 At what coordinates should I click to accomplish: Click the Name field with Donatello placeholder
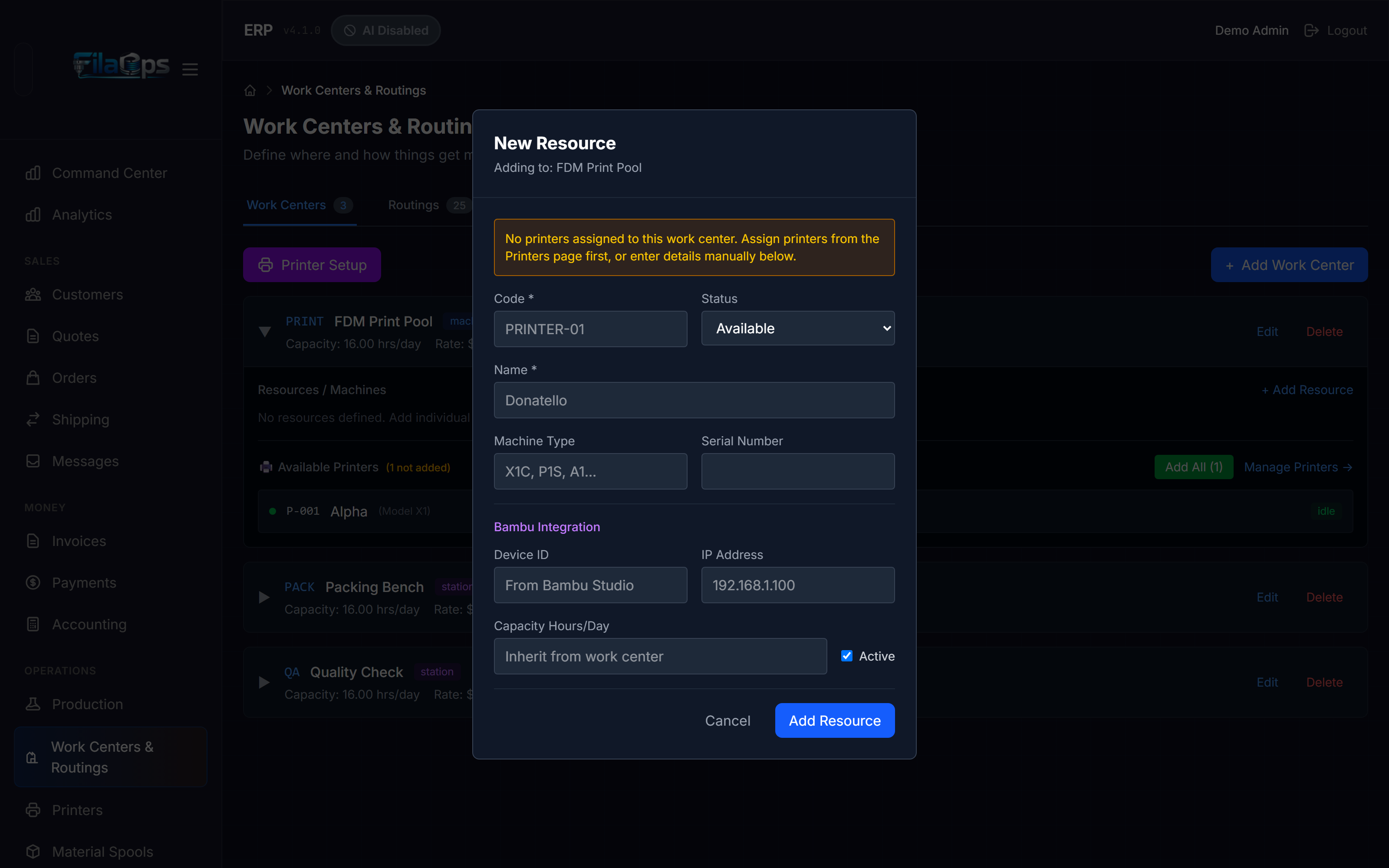pyautogui.click(x=694, y=400)
